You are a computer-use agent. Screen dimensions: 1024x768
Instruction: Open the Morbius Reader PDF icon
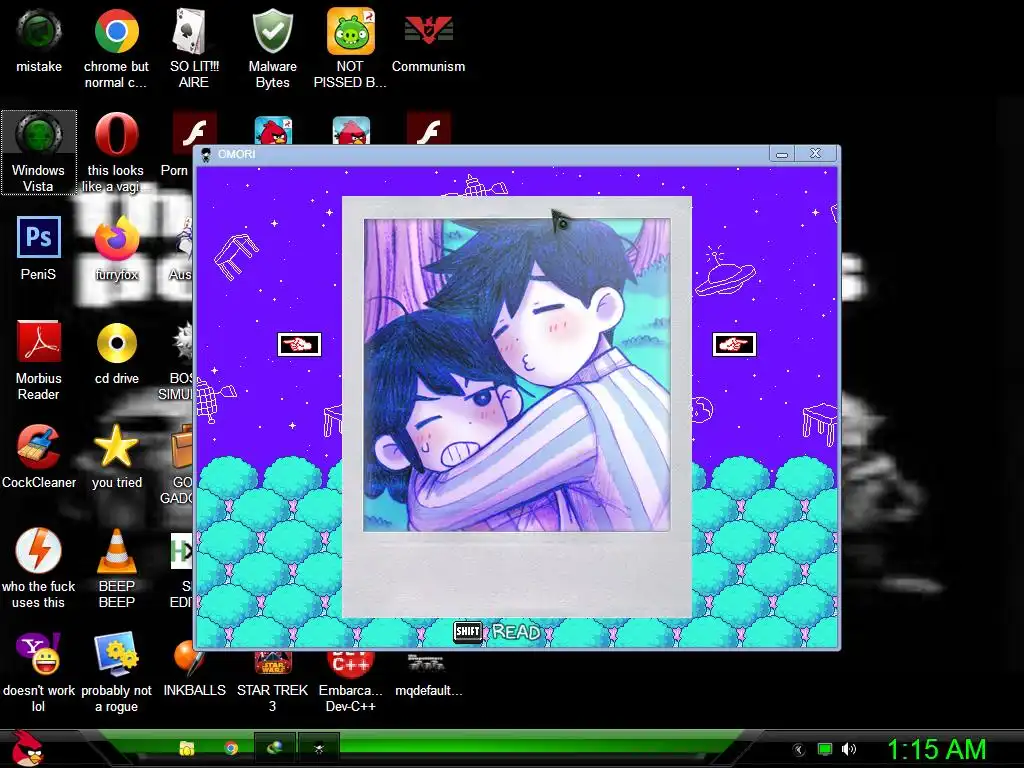coord(39,360)
